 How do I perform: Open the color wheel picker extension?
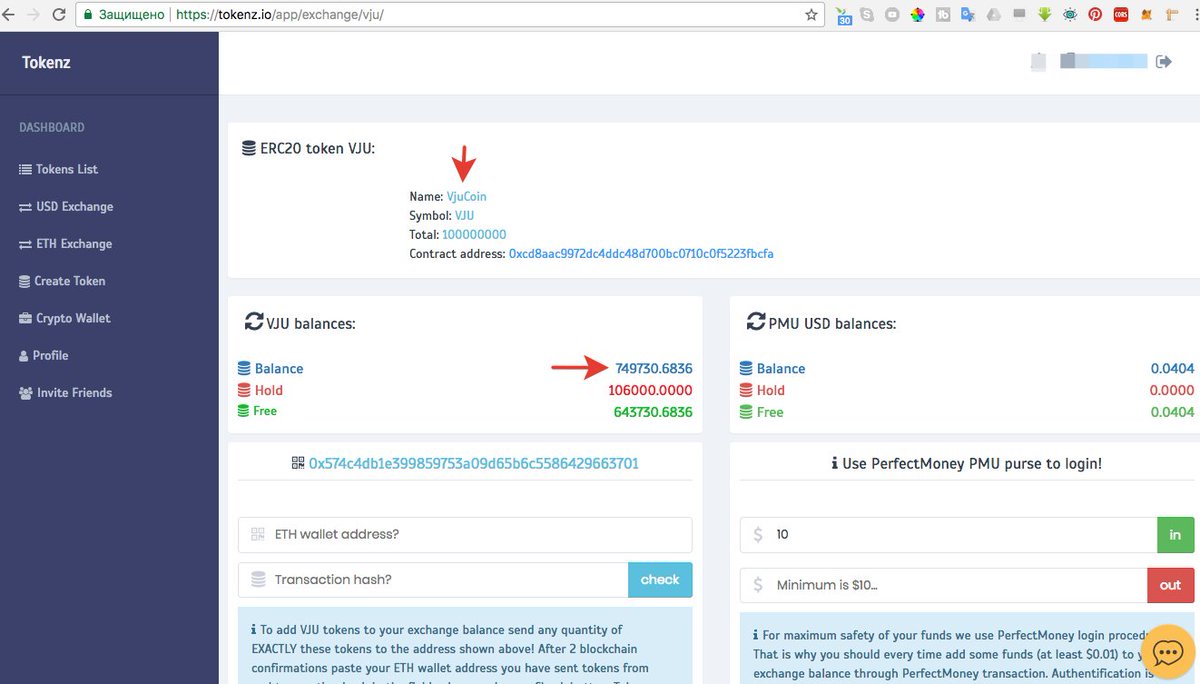pyautogui.click(x=917, y=15)
